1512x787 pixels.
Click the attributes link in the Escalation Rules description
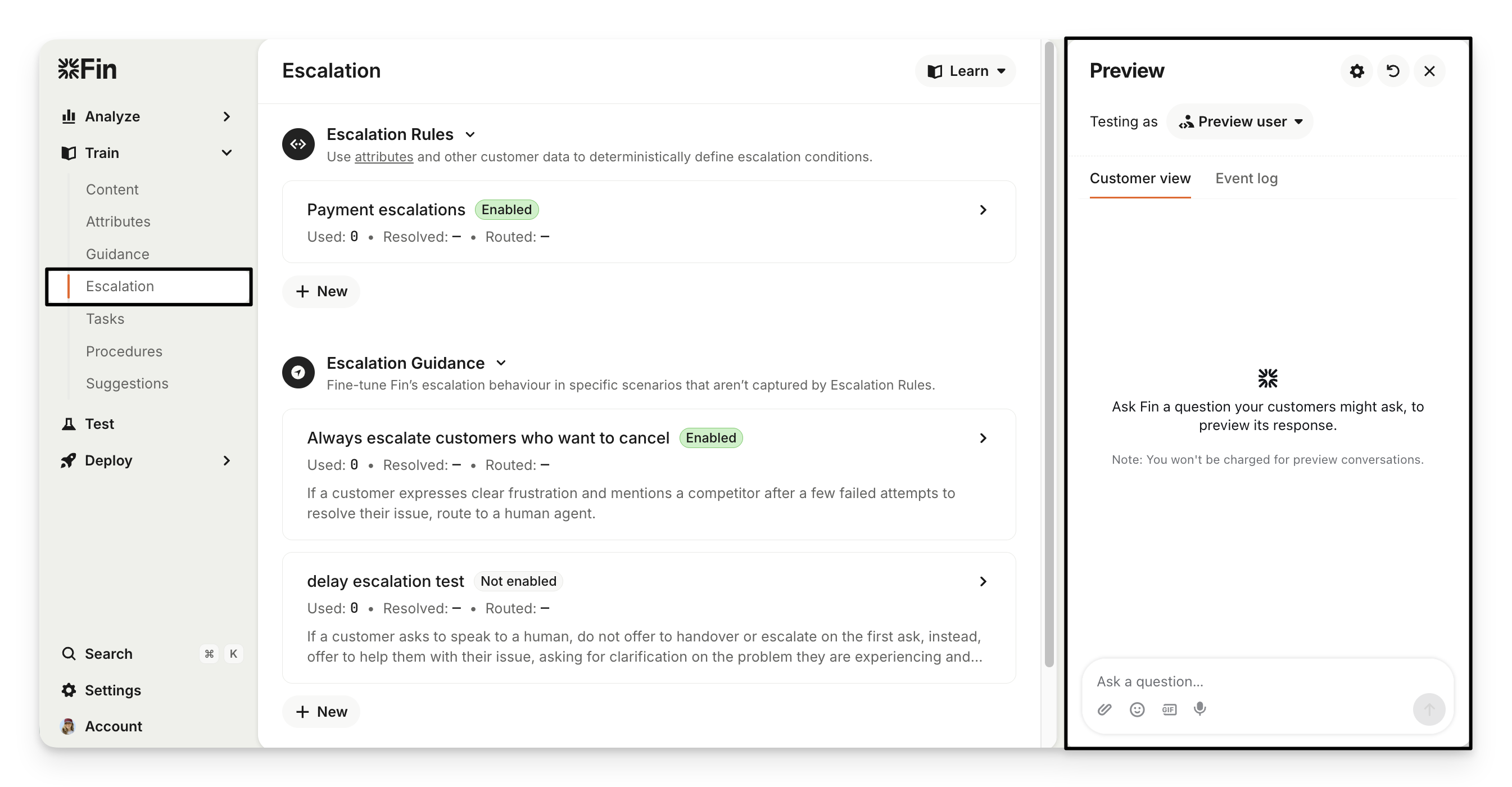pos(383,157)
